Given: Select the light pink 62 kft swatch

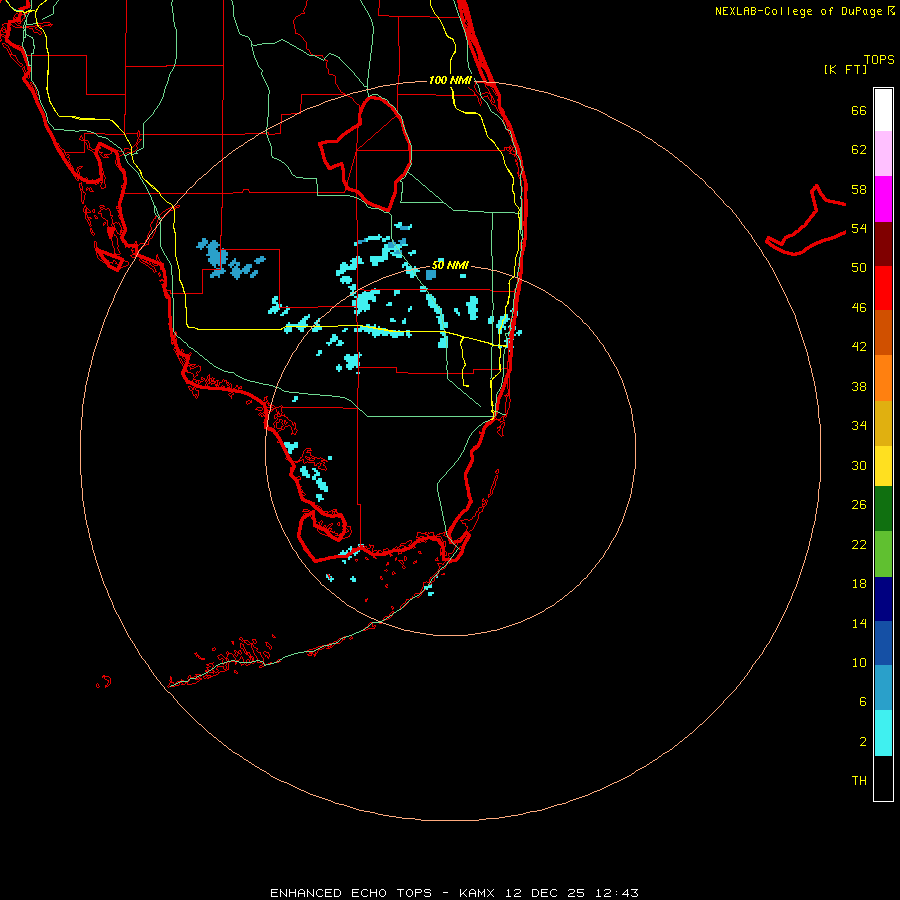Looking at the screenshot, I should click(883, 154).
